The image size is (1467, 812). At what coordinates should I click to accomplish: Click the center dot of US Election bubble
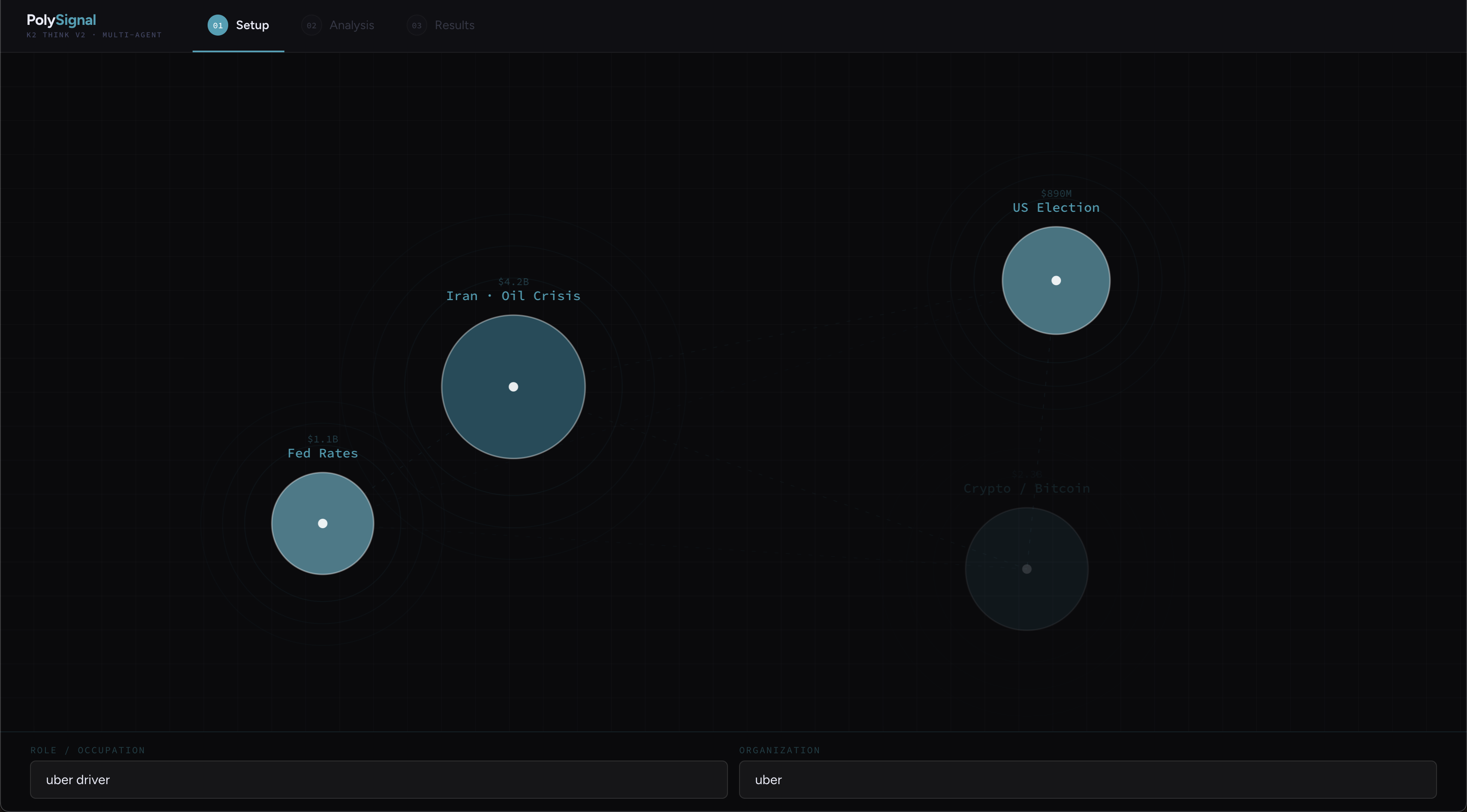pyautogui.click(x=1056, y=280)
